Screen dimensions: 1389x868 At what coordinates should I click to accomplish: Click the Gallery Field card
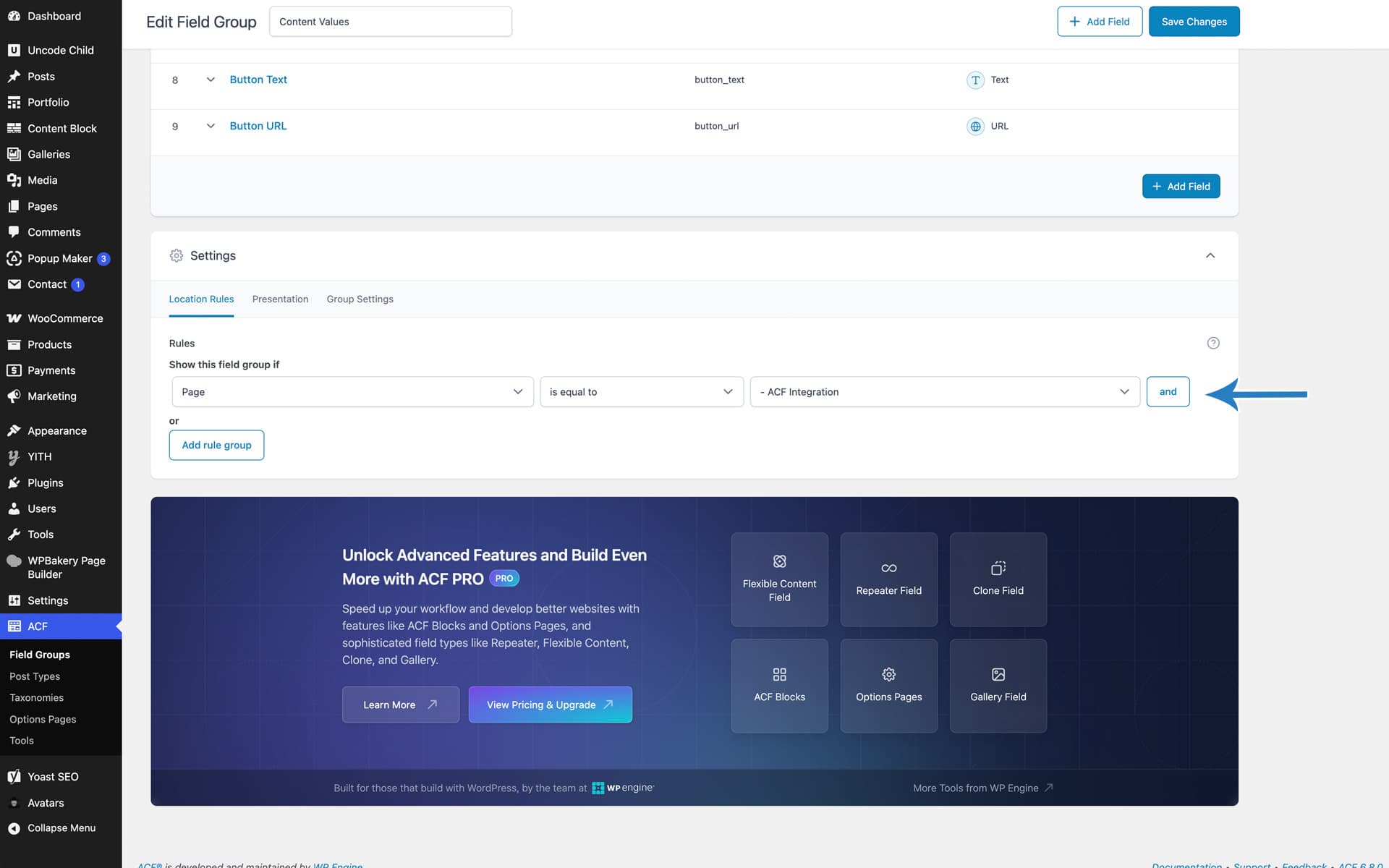point(998,686)
